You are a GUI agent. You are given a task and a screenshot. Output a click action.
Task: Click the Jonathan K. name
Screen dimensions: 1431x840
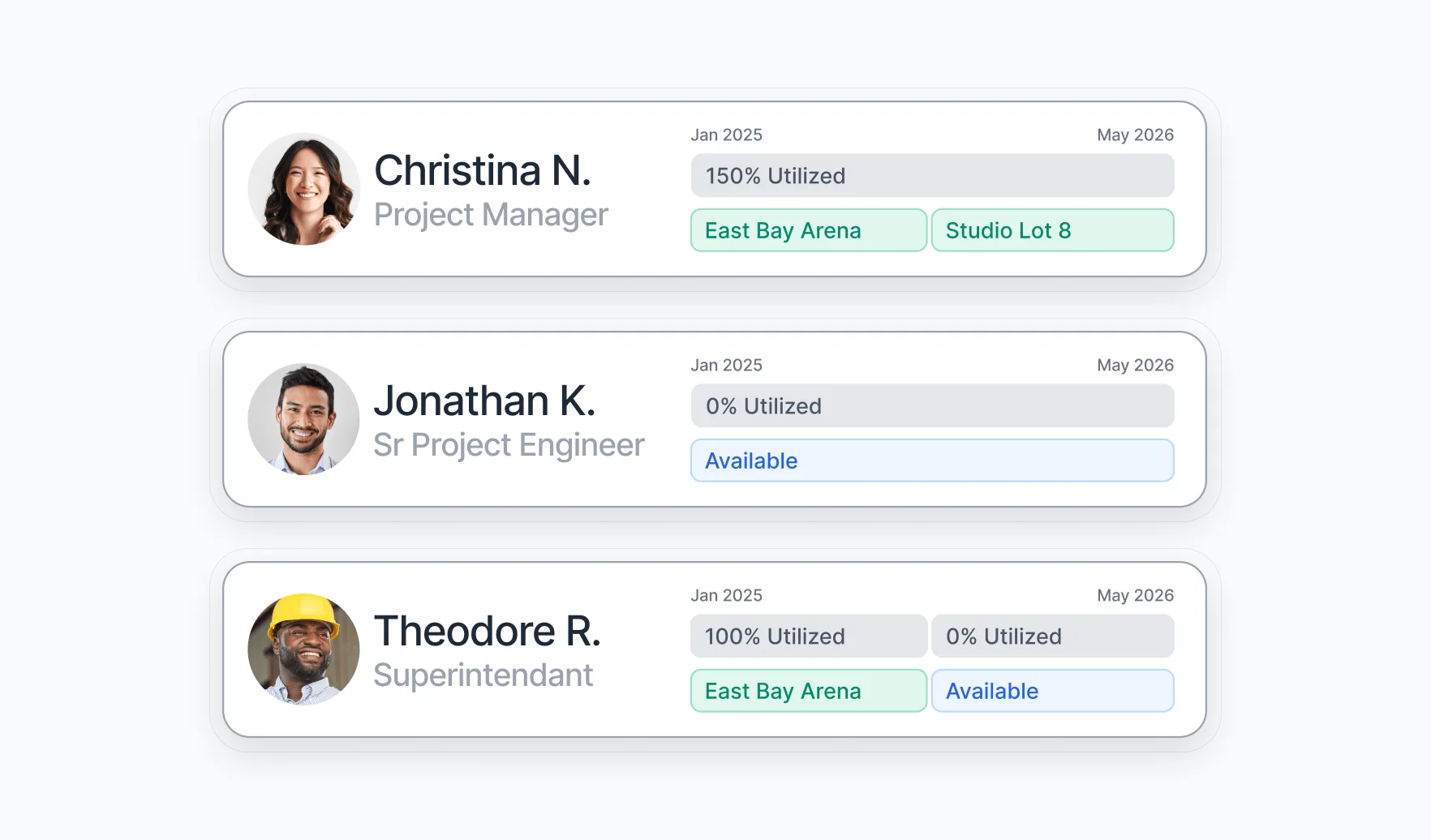point(484,401)
